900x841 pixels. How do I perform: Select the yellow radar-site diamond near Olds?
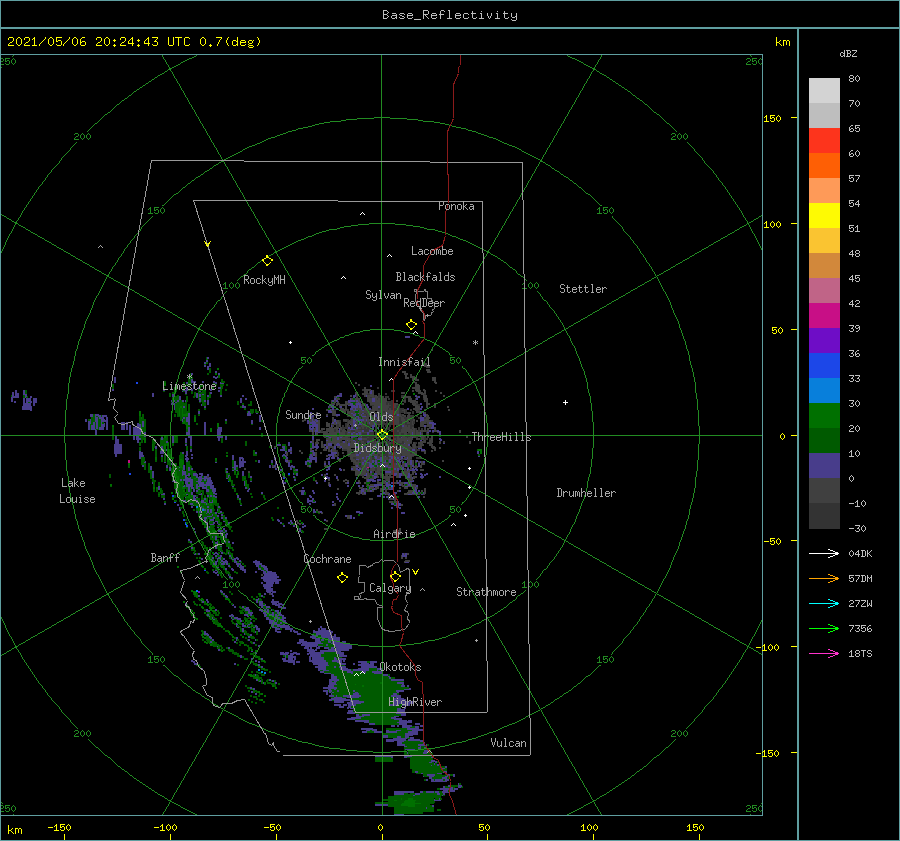[382, 435]
